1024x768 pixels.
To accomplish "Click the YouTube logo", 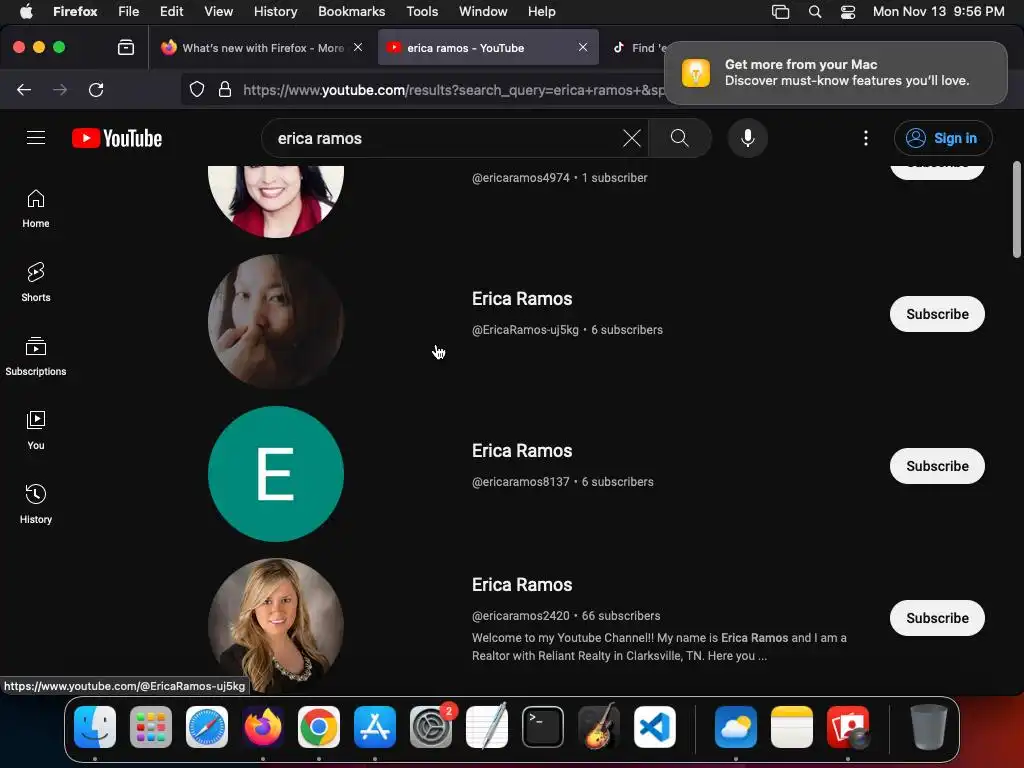I will (x=117, y=138).
